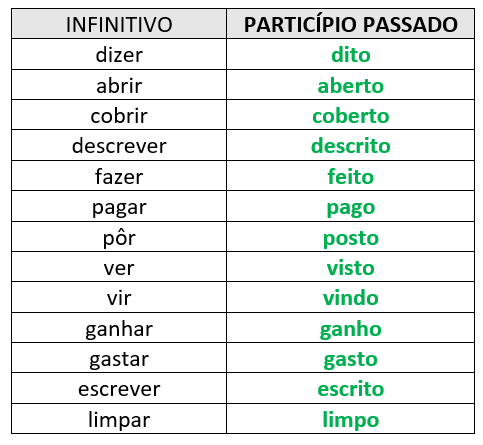Click the cell with pagar
This screenshot has width=483, height=445.
119,207
